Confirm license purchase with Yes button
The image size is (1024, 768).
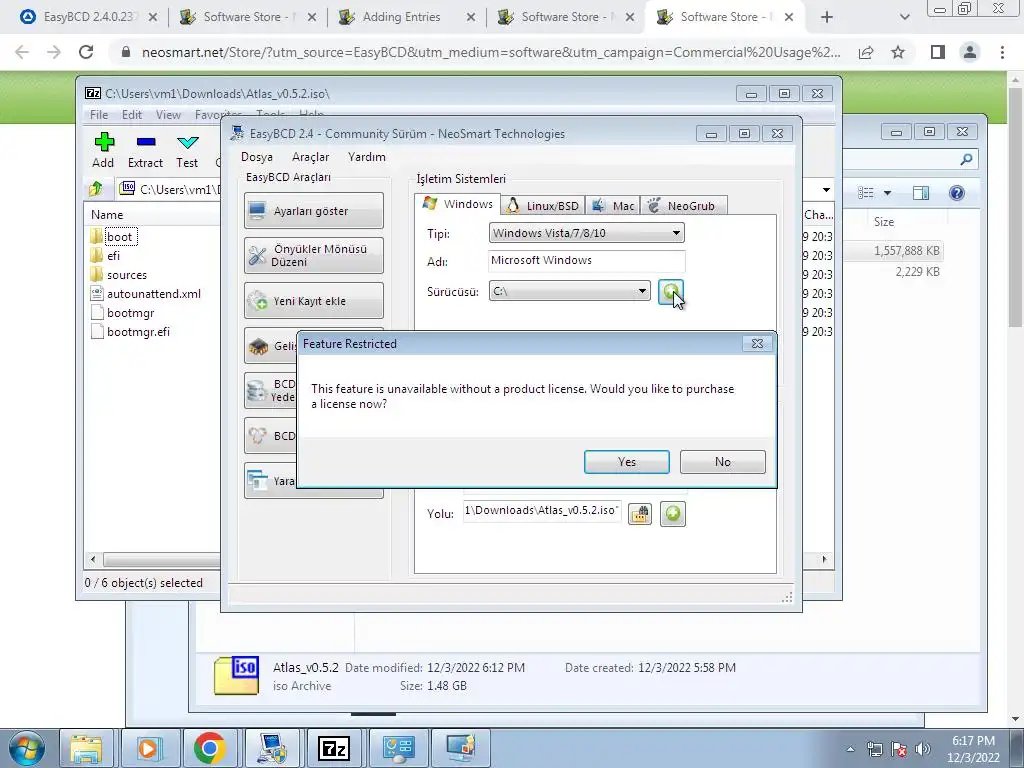coord(626,462)
